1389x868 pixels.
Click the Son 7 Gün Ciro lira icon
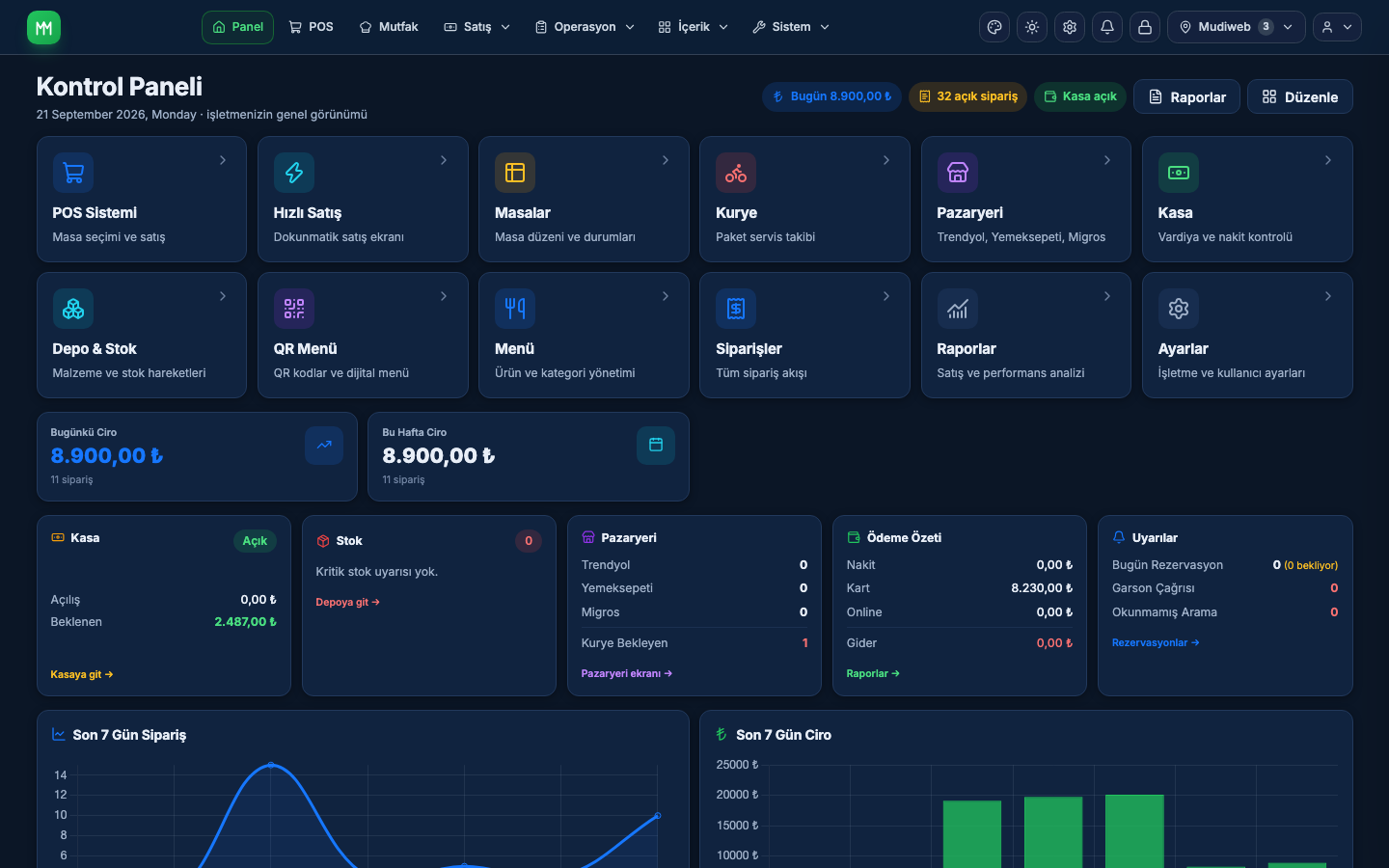pyautogui.click(x=722, y=734)
